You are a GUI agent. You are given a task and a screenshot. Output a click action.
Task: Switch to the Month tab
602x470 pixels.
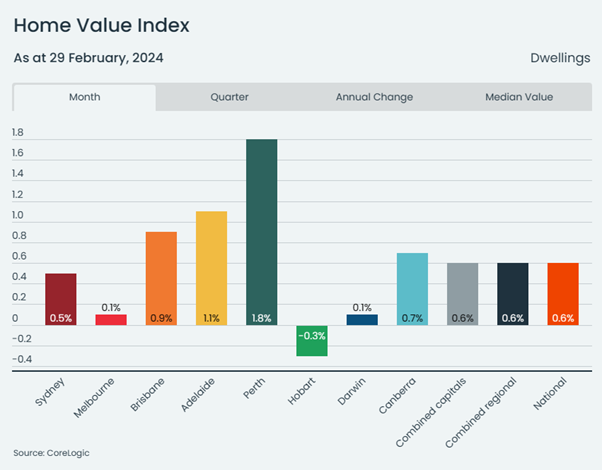point(84,97)
